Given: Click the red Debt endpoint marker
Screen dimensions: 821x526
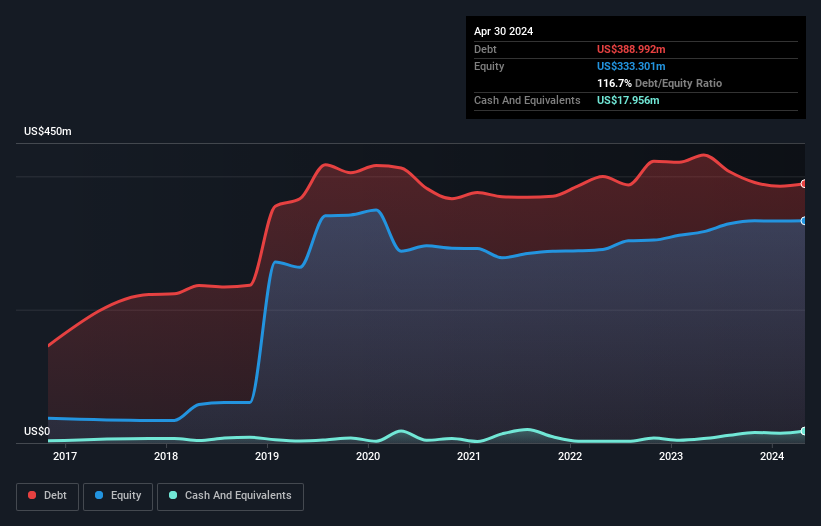Looking at the screenshot, I should pyautogui.click(x=804, y=184).
